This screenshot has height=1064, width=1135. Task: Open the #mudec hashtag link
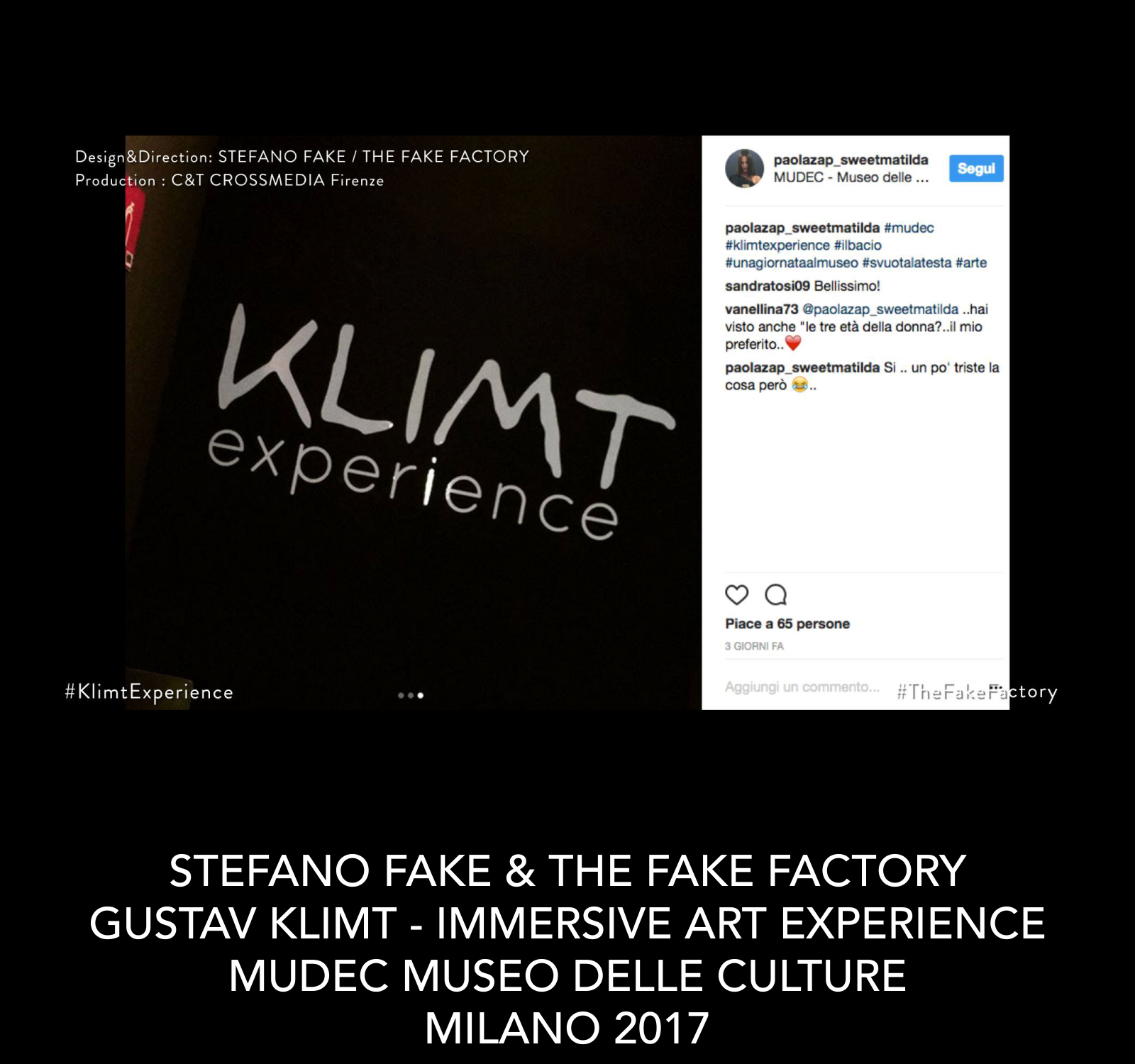pos(909,228)
